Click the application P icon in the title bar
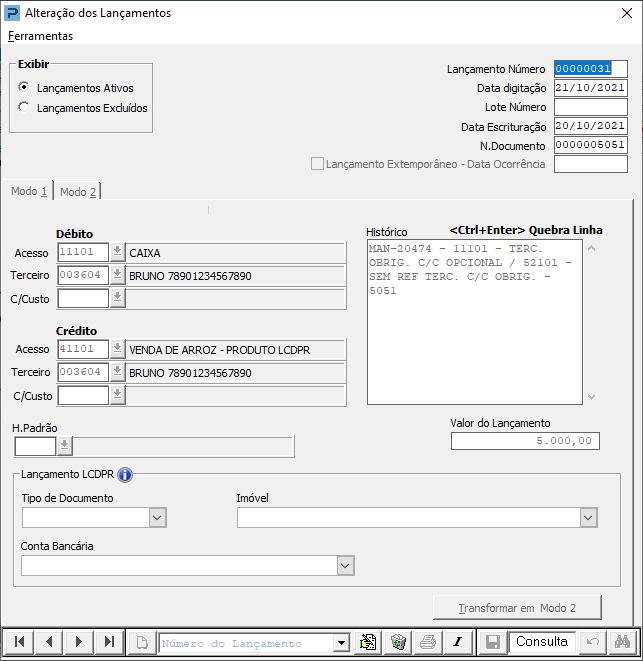This screenshot has width=643, height=661. point(11,13)
